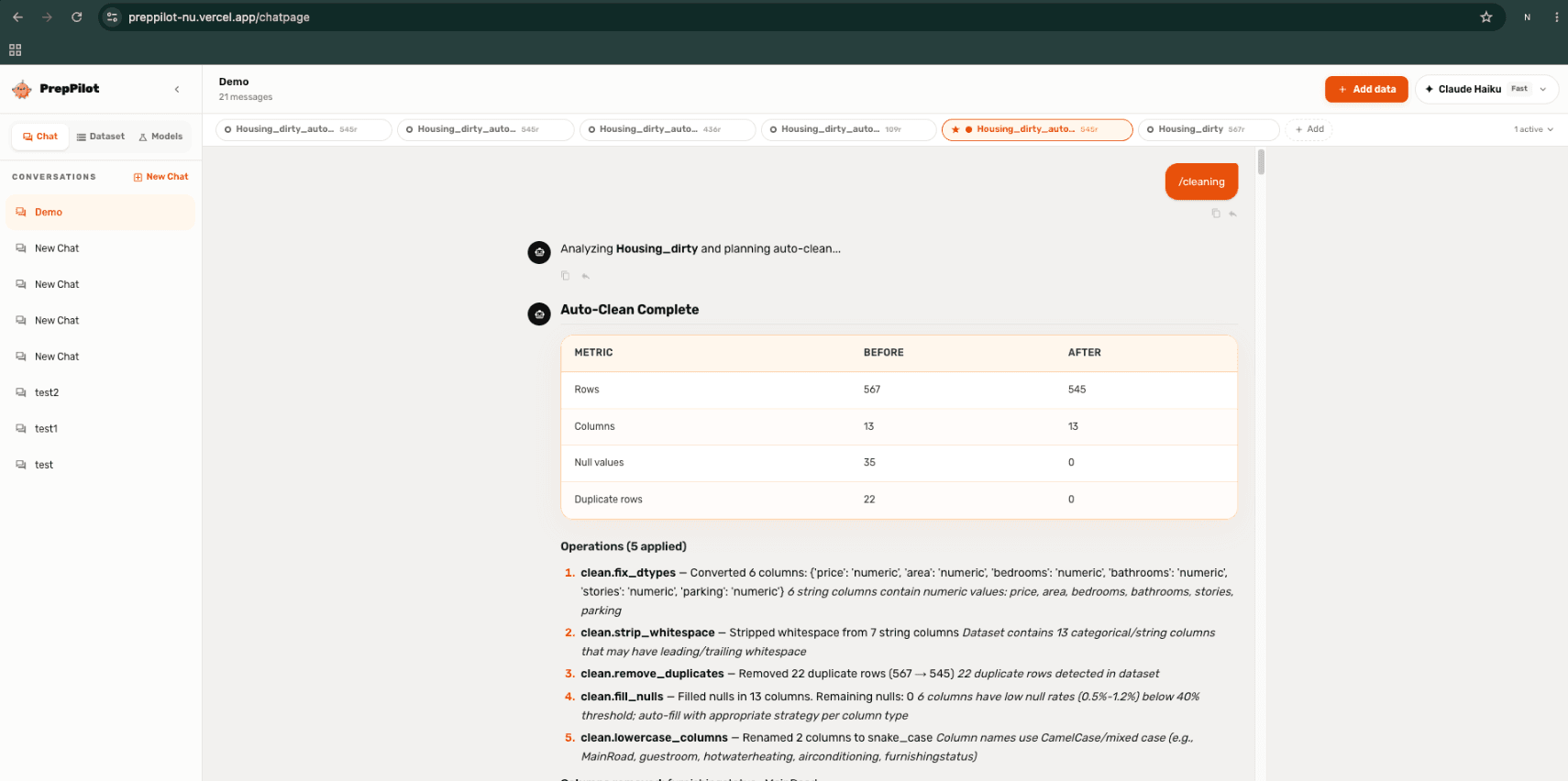Click the PrepPilot logo
The image size is (1568, 781).
(x=55, y=89)
